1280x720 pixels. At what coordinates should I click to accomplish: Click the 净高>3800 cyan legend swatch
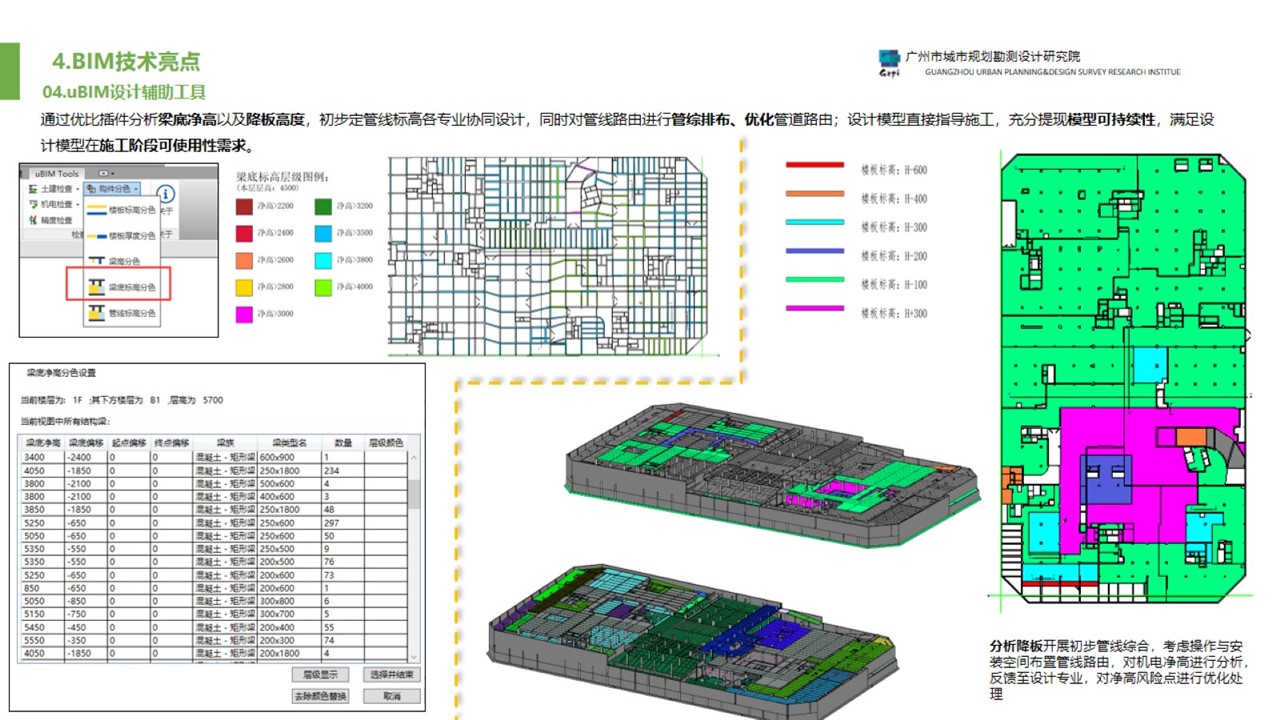[324, 262]
